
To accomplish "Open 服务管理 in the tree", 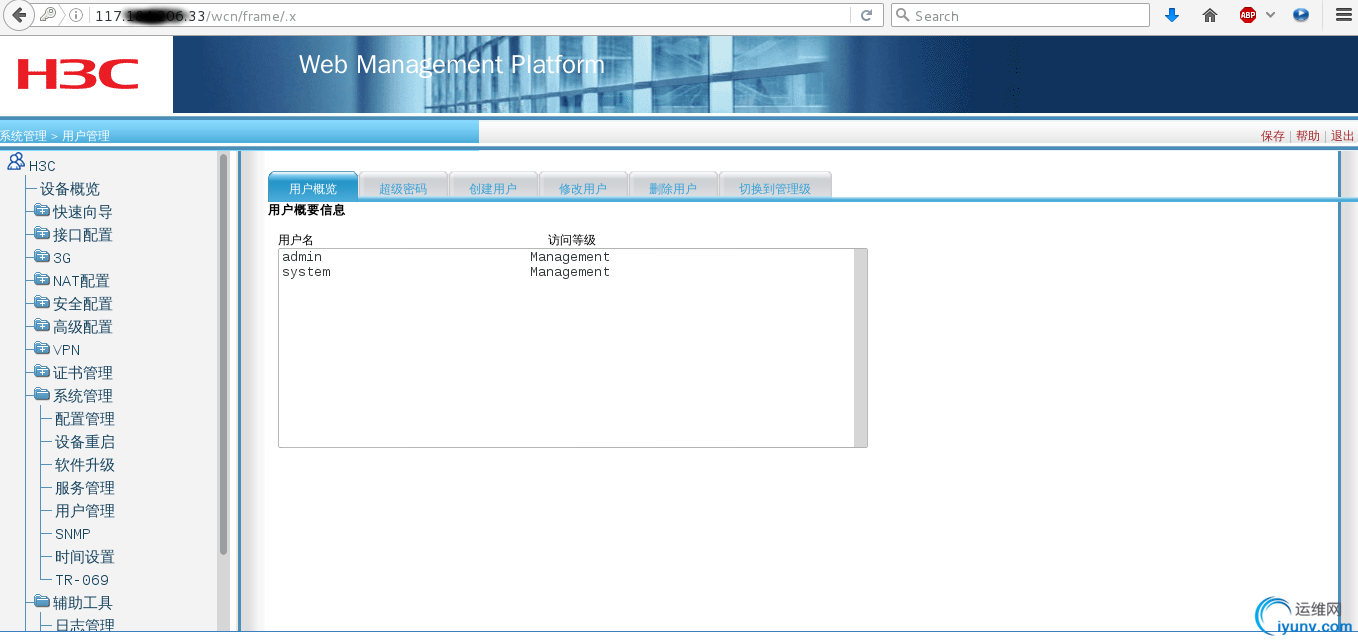I will pyautogui.click(x=85, y=488).
